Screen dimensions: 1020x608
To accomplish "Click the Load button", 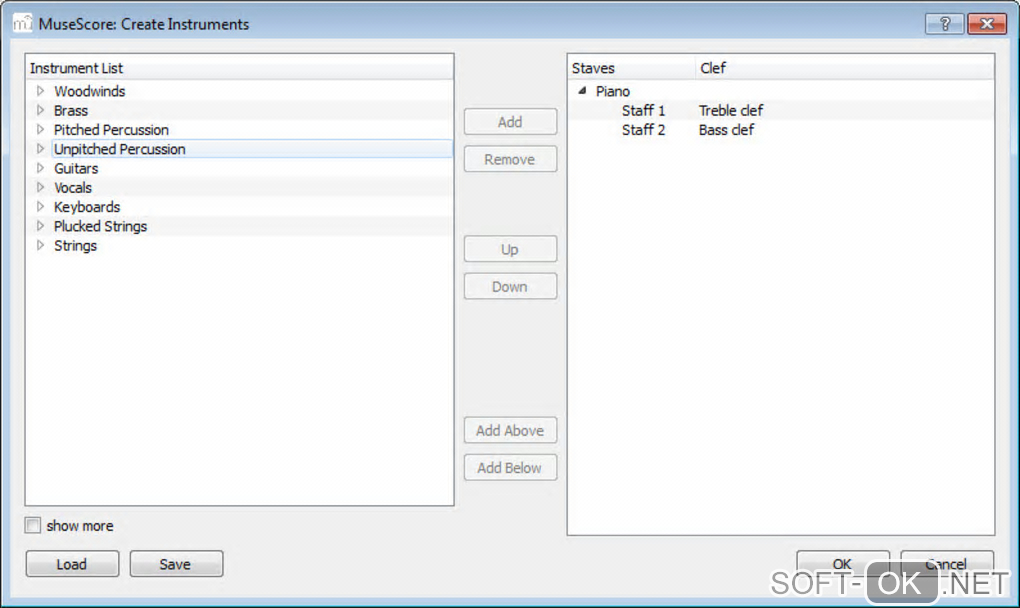I will click(x=72, y=564).
